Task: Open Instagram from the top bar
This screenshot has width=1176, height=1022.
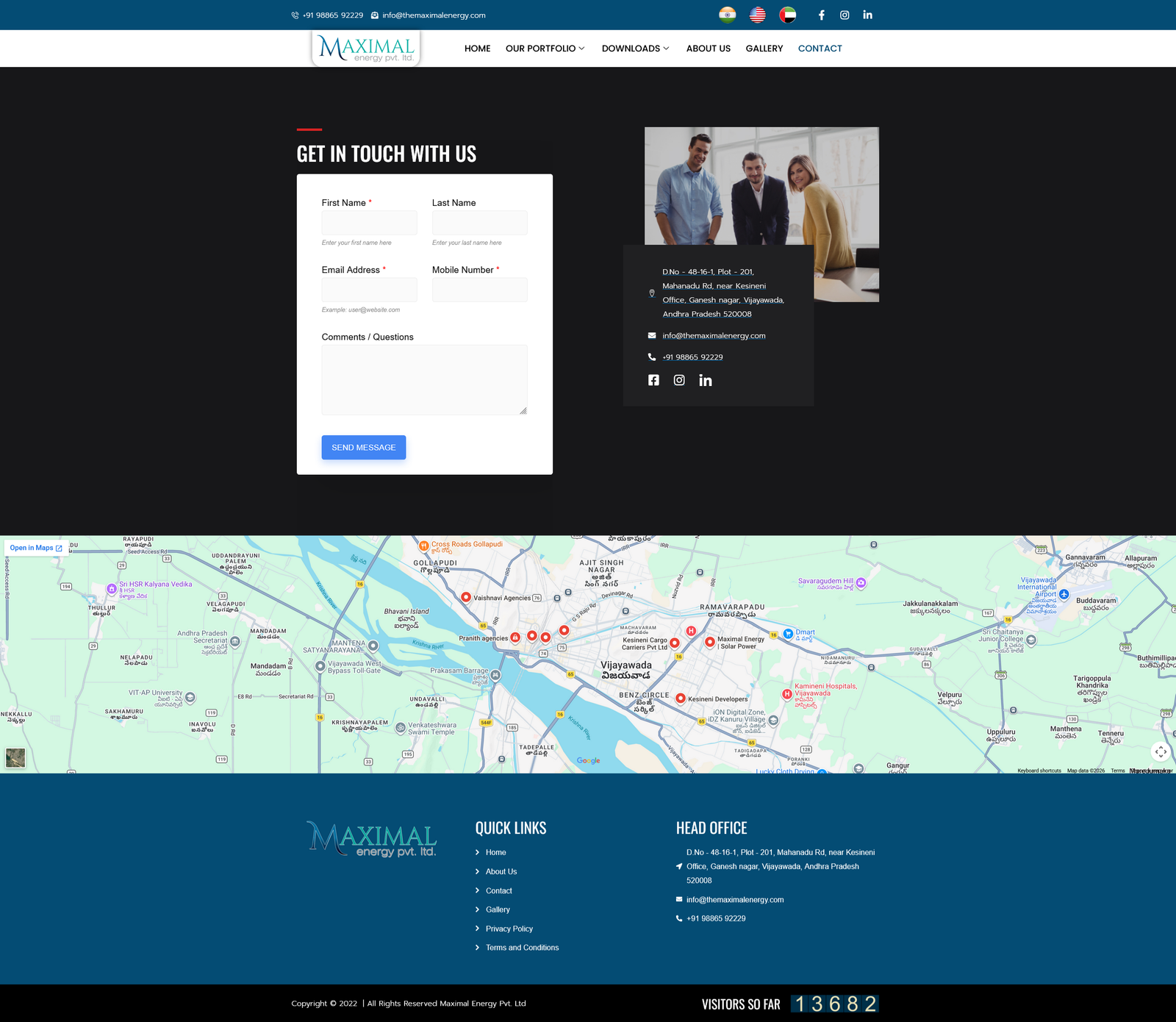Action: [845, 15]
